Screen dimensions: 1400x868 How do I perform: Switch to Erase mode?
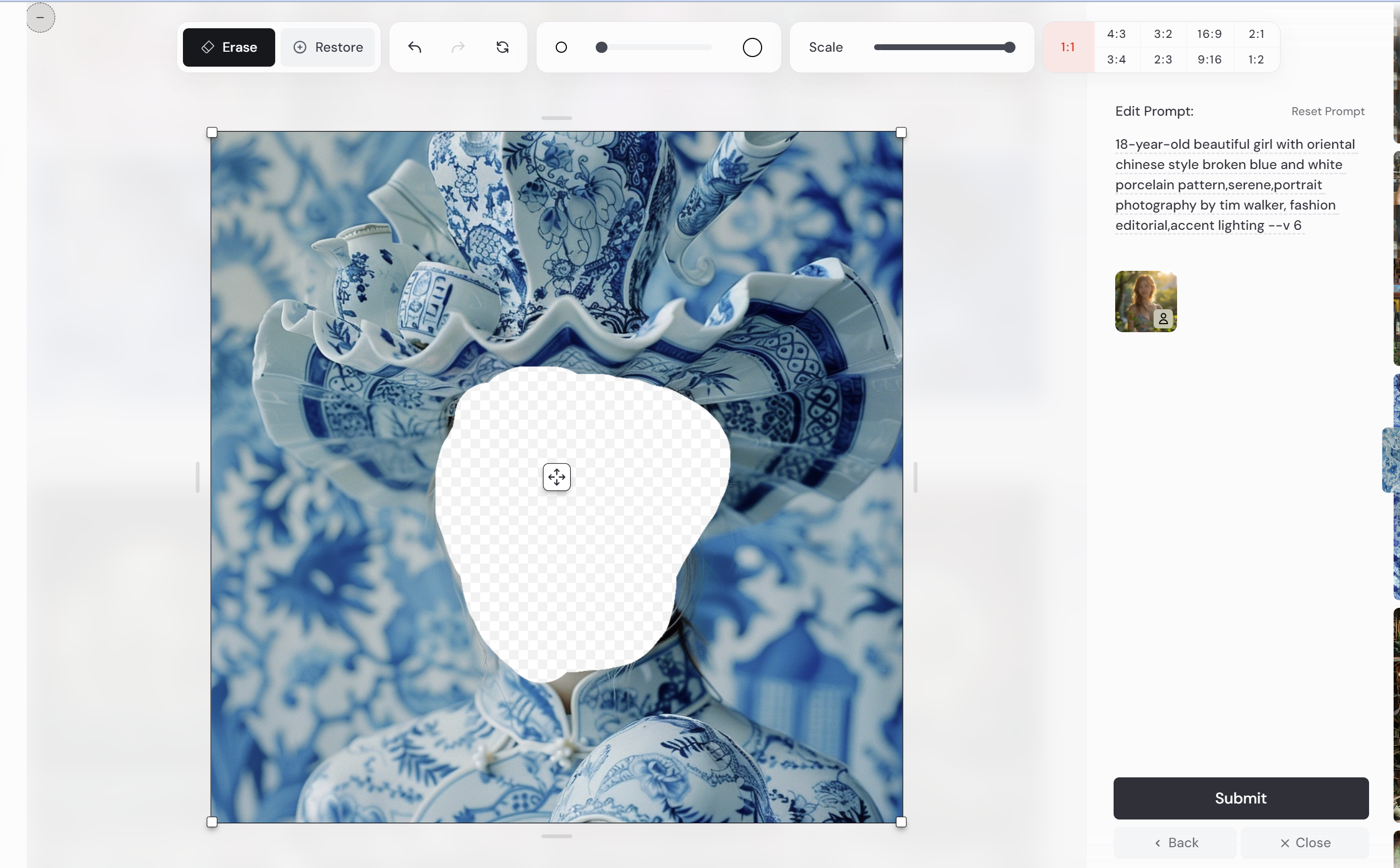228,47
